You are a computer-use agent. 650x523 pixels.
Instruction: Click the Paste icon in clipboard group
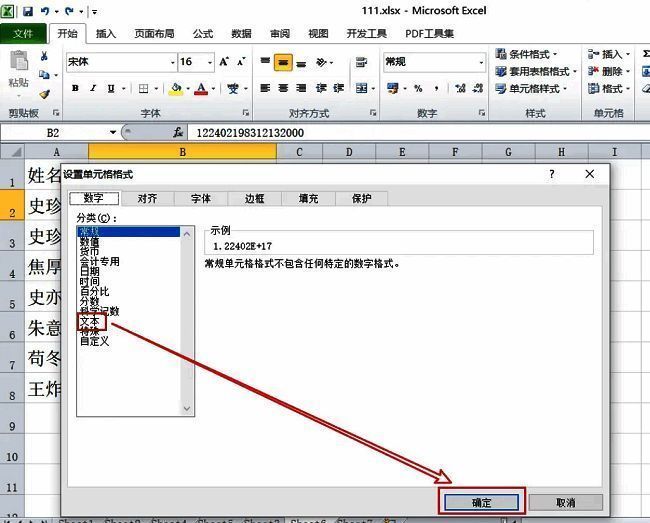(x=17, y=72)
